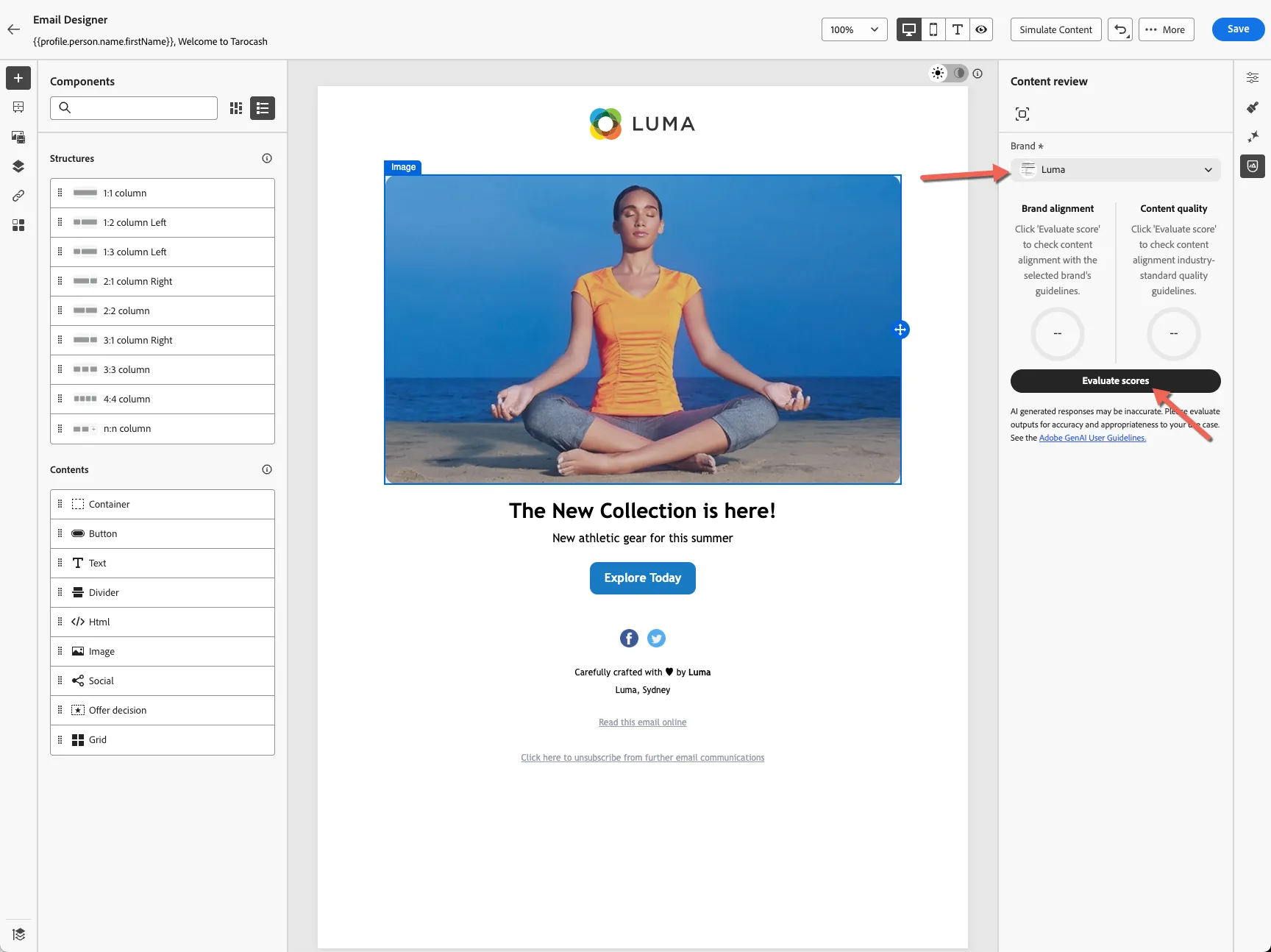Open the links icon in left rail
This screenshot has width=1271, height=952.
tap(18, 196)
